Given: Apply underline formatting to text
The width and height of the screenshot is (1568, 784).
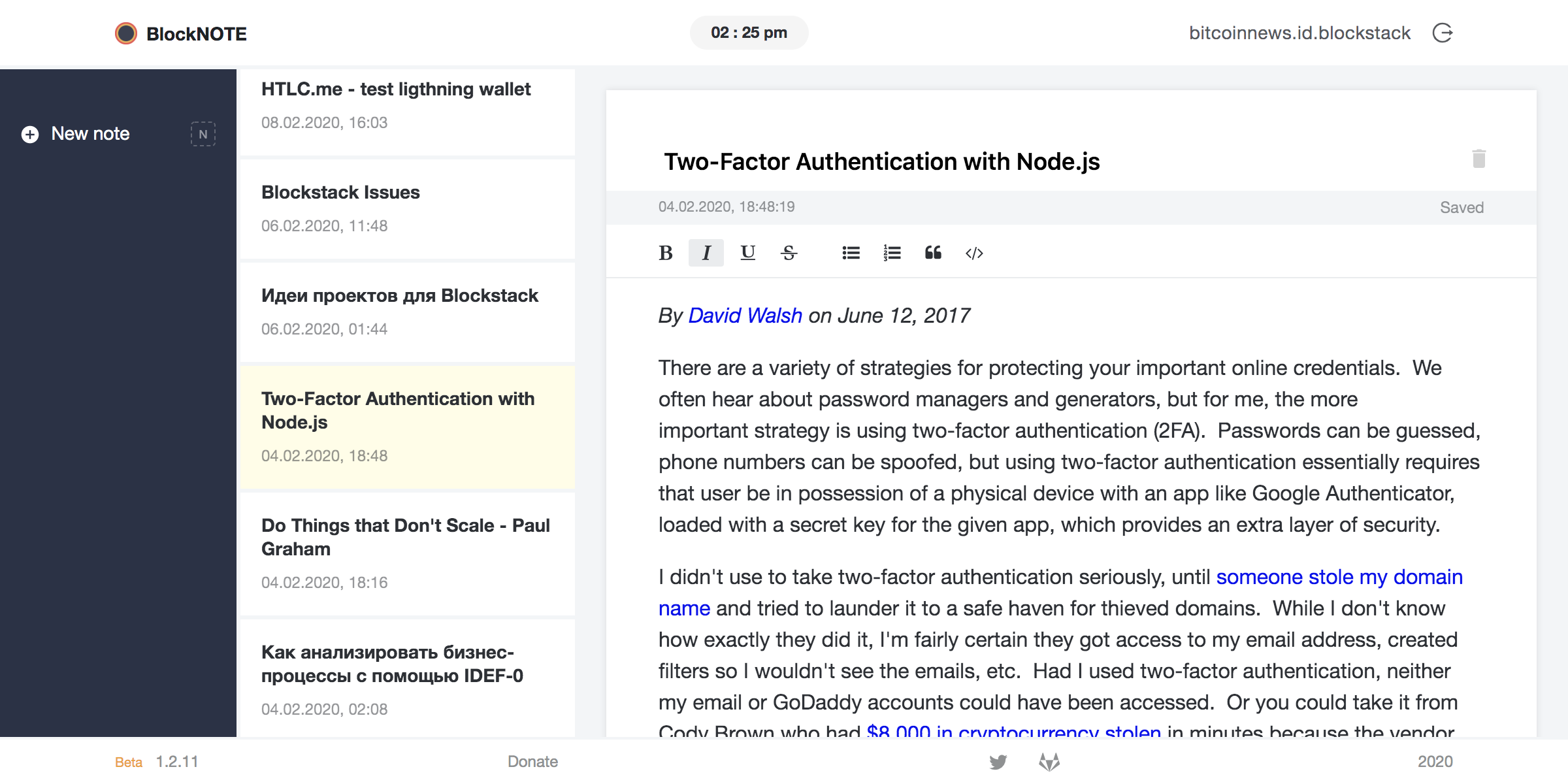Looking at the screenshot, I should (x=747, y=253).
